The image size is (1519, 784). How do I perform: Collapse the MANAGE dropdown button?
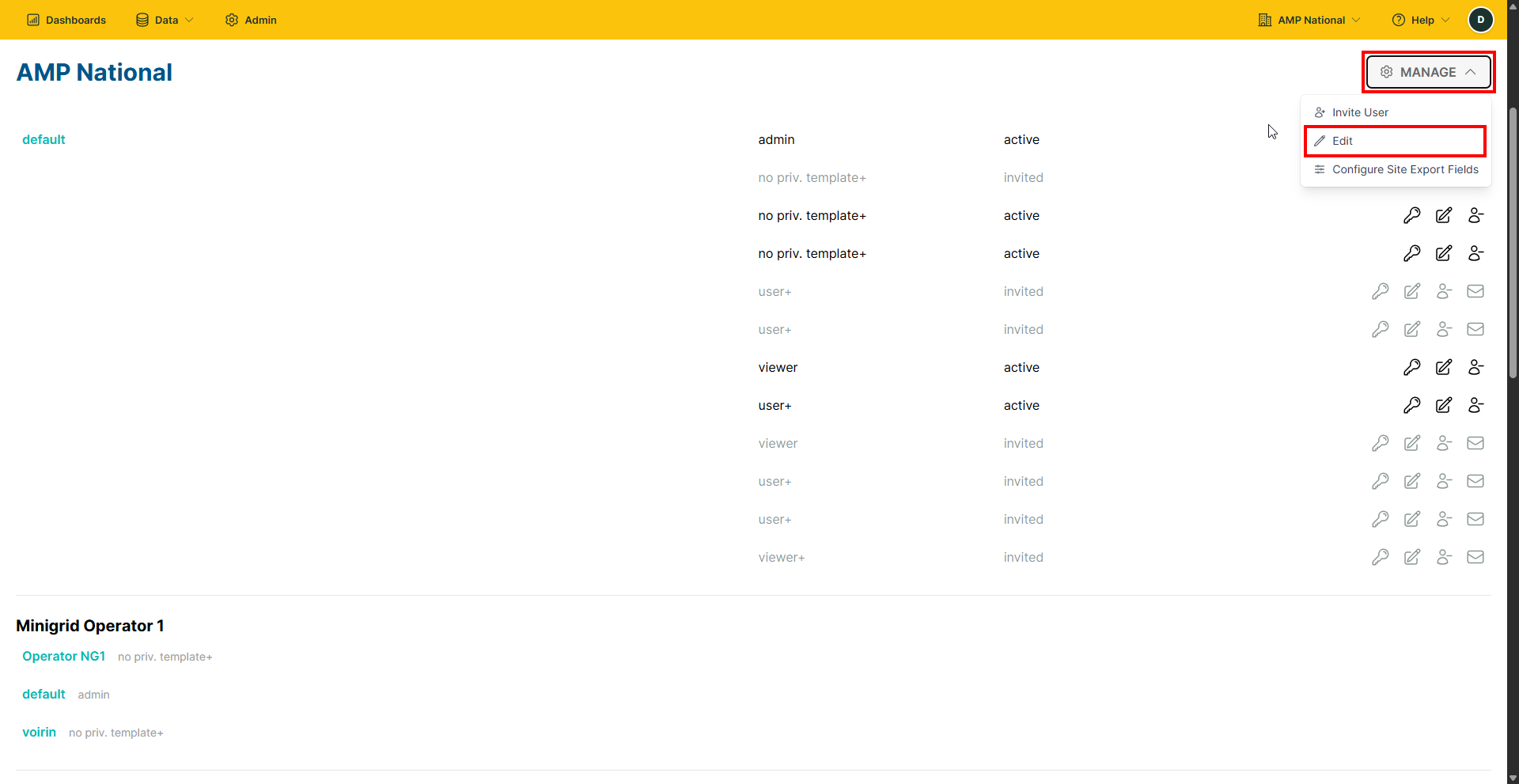point(1428,72)
